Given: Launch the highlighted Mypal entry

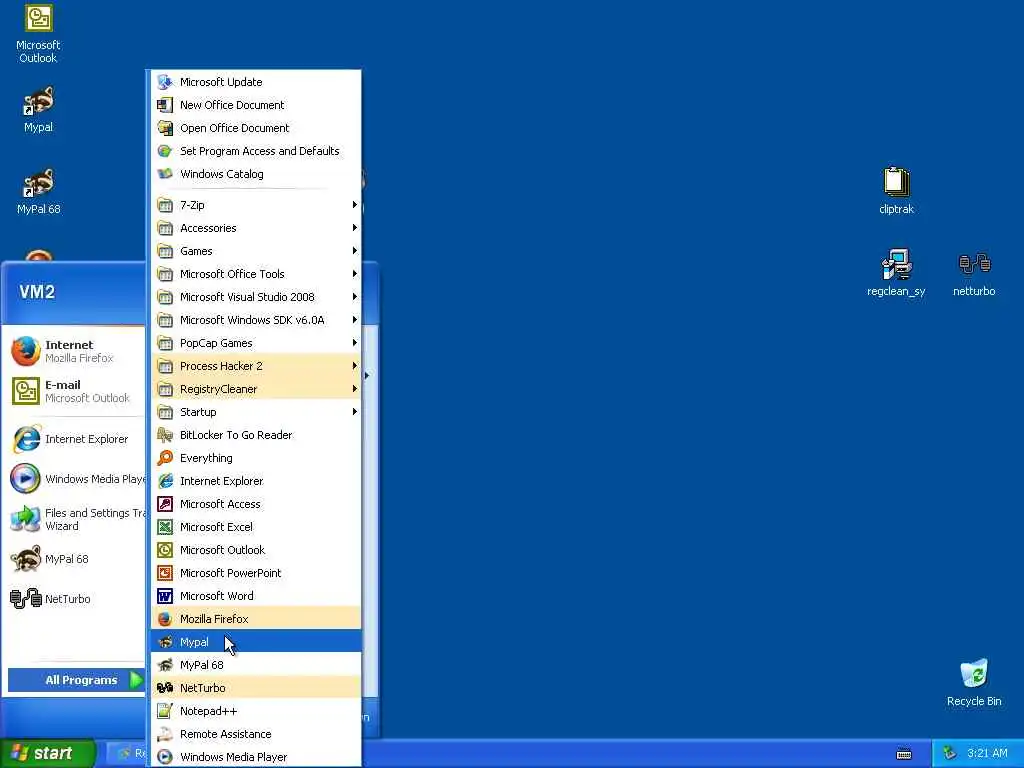Looking at the screenshot, I should [x=255, y=642].
